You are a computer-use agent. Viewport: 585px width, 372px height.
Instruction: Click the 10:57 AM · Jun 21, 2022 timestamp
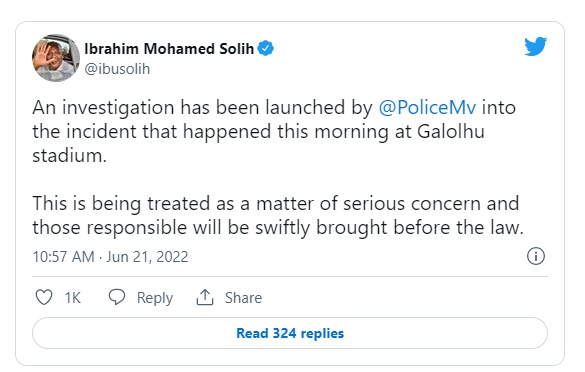[x=110, y=257]
